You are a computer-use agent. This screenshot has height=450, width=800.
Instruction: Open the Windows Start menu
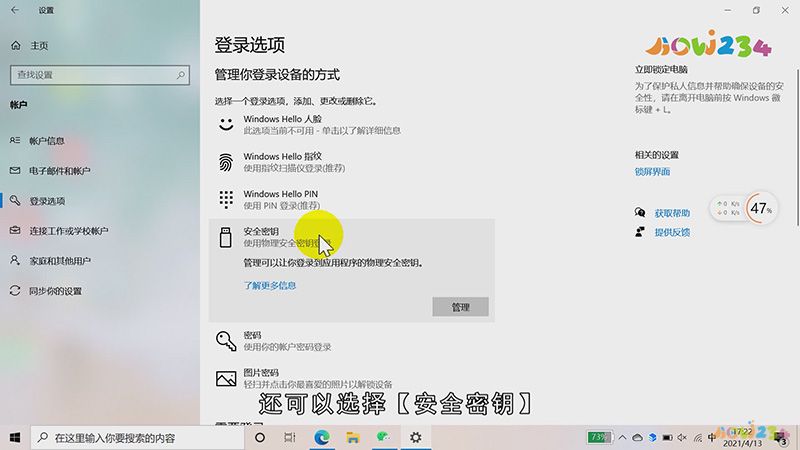(x=15, y=437)
